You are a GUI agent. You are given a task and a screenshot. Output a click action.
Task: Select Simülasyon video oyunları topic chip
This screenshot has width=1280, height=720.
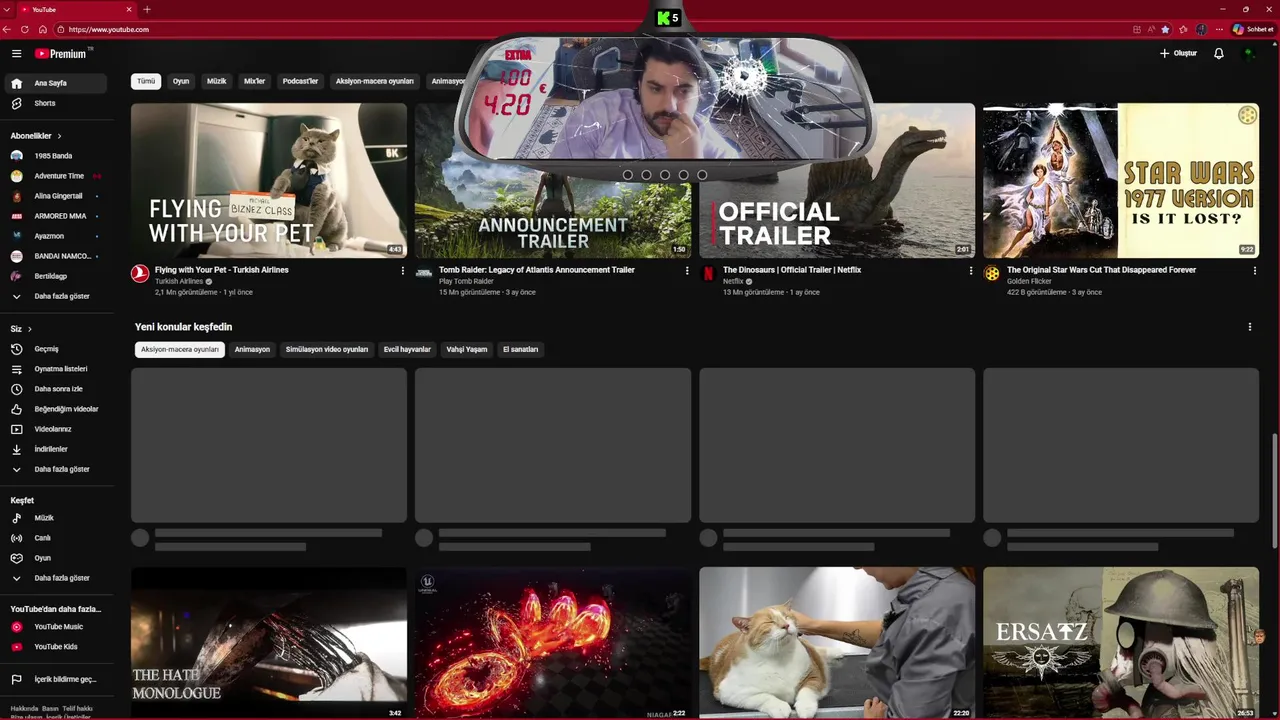327,349
